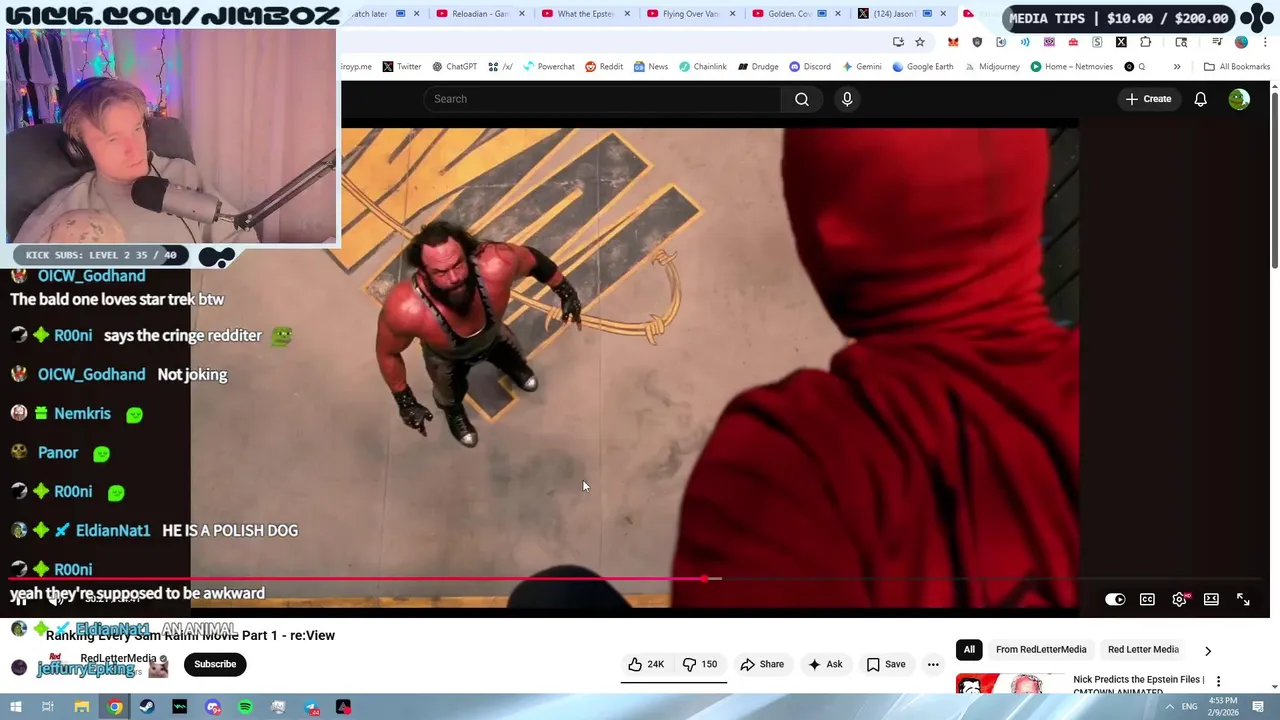
Task: Click the Create button on YouTube
Action: (x=1148, y=99)
